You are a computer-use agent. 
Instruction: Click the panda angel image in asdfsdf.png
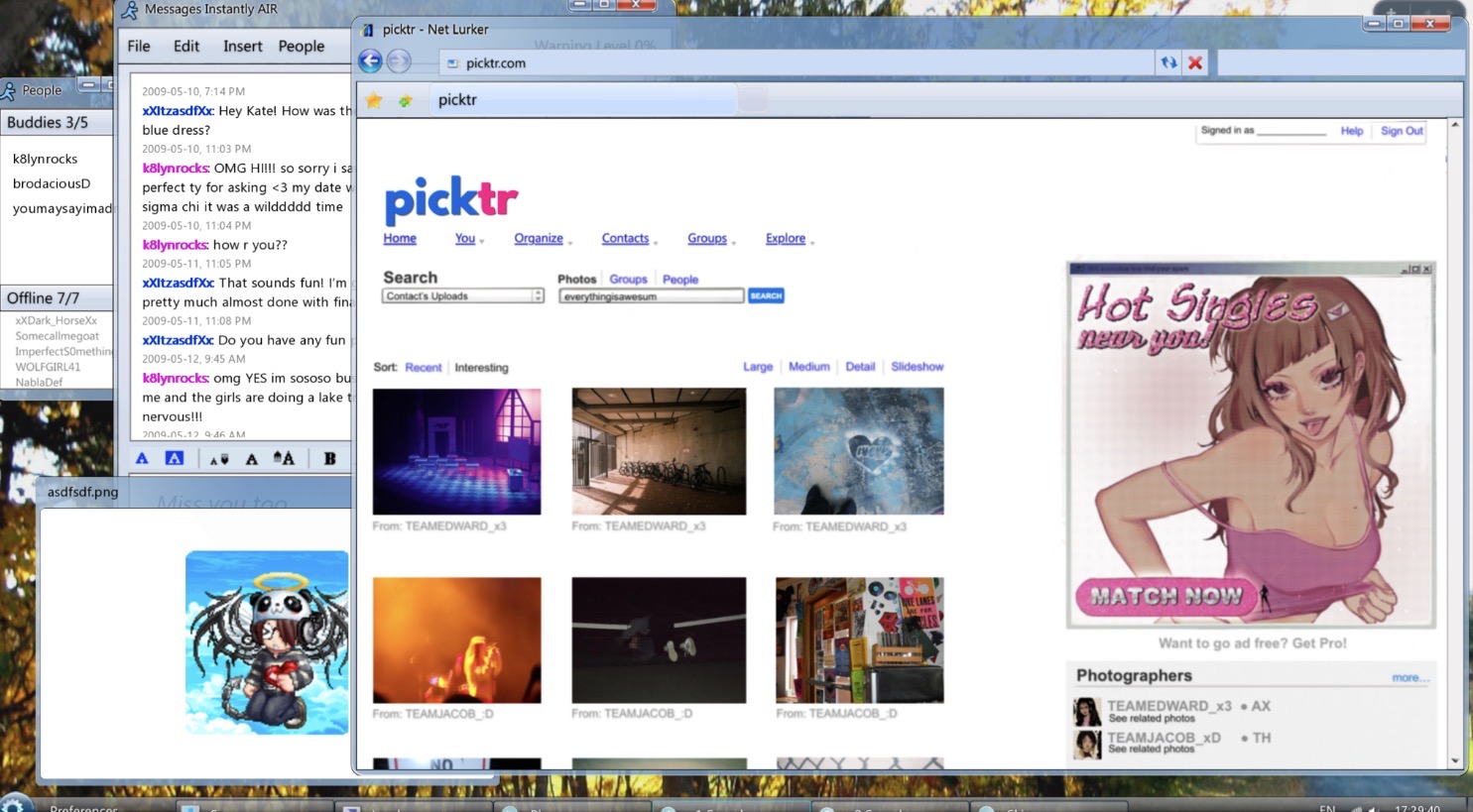[x=267, y=642]
